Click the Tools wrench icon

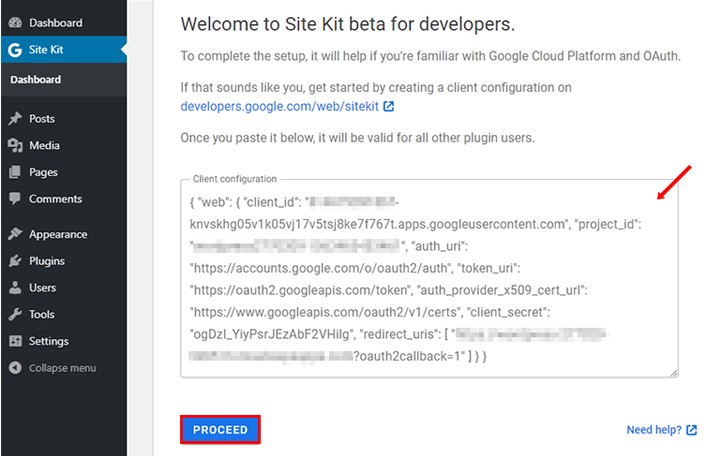[x=15, y=314]
